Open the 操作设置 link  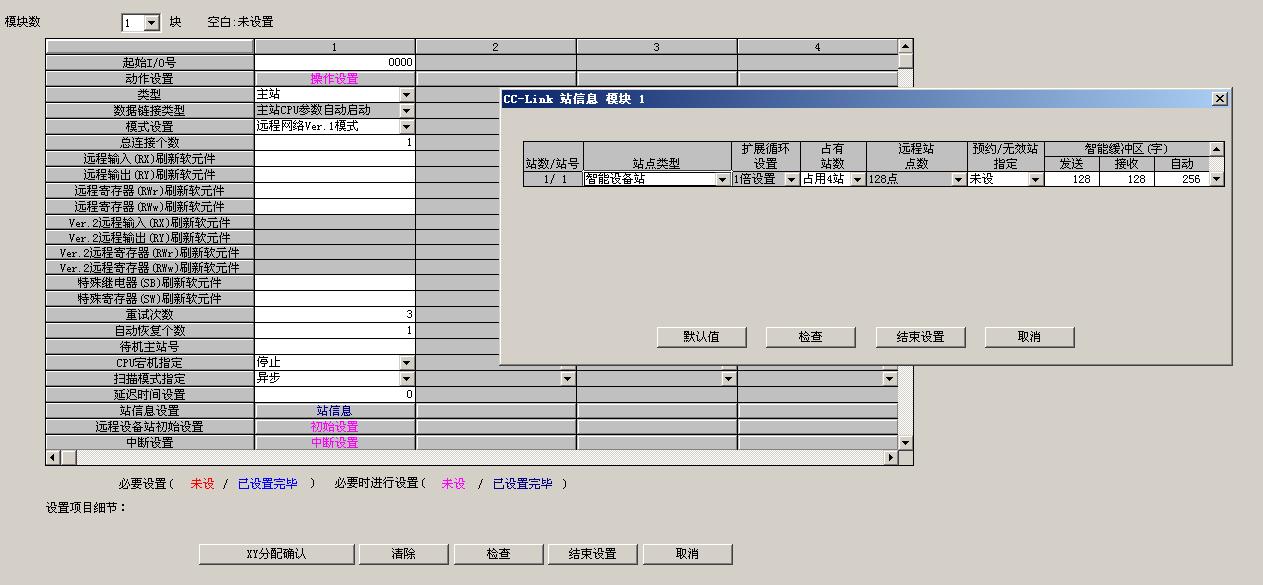tap(334, 79)
